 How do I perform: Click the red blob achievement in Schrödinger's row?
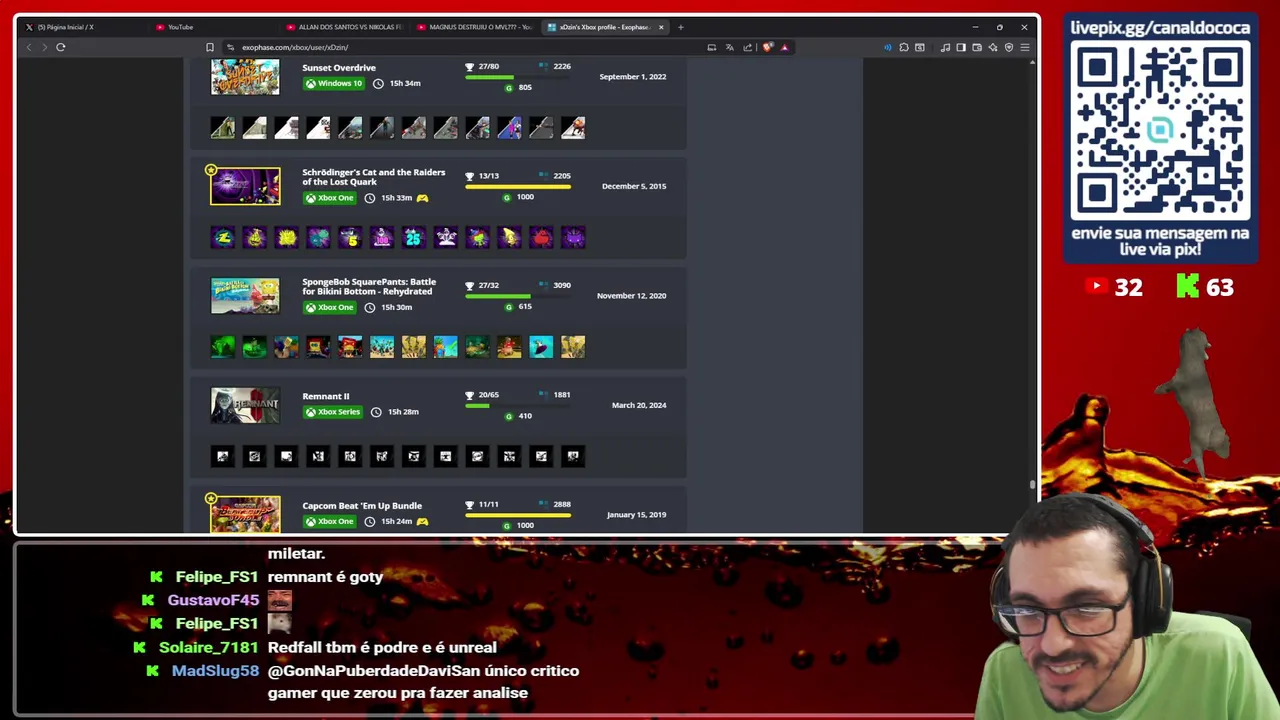click(x=541, y=237)
